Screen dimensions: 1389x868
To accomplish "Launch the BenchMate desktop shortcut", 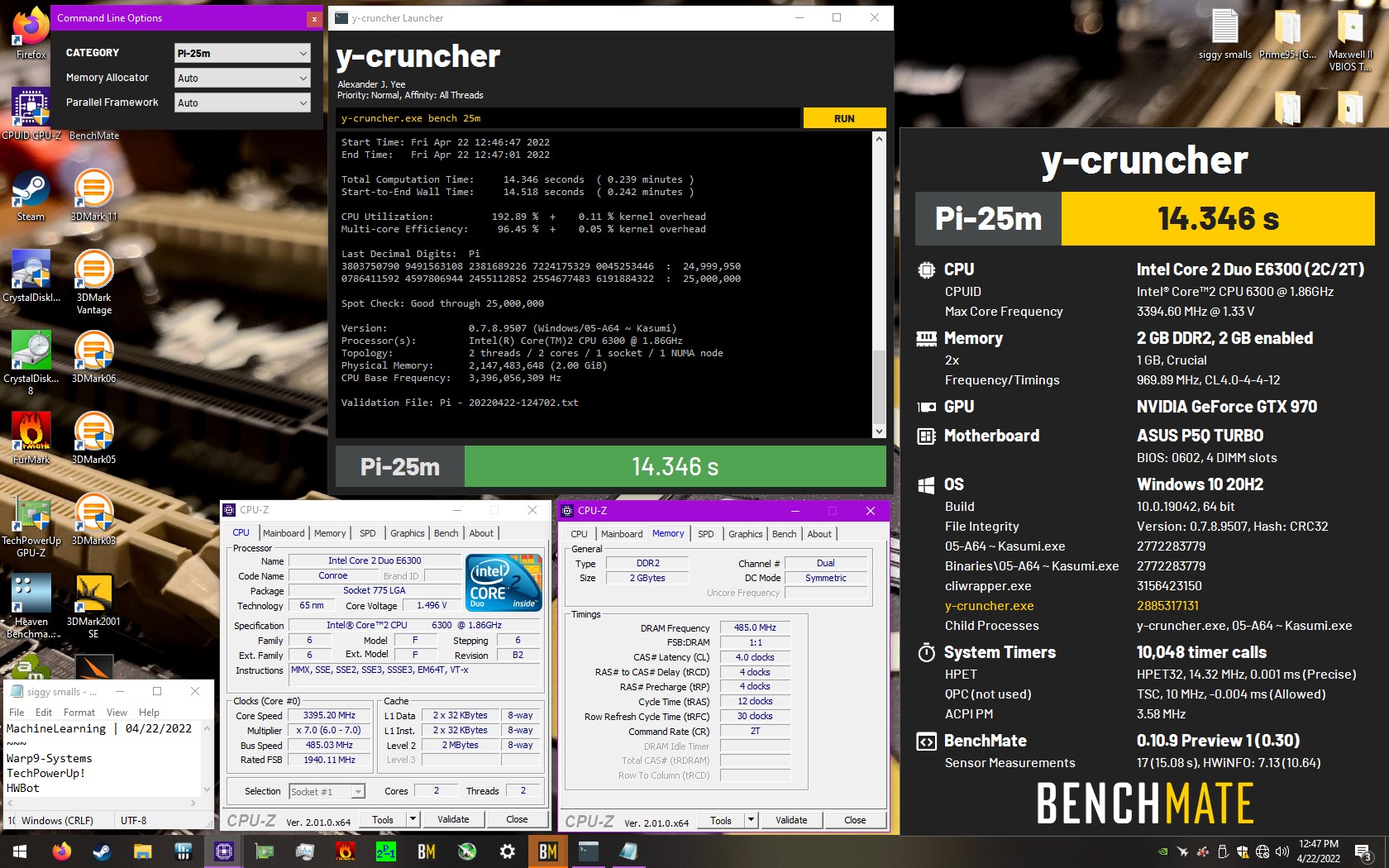I will [93, 135].
